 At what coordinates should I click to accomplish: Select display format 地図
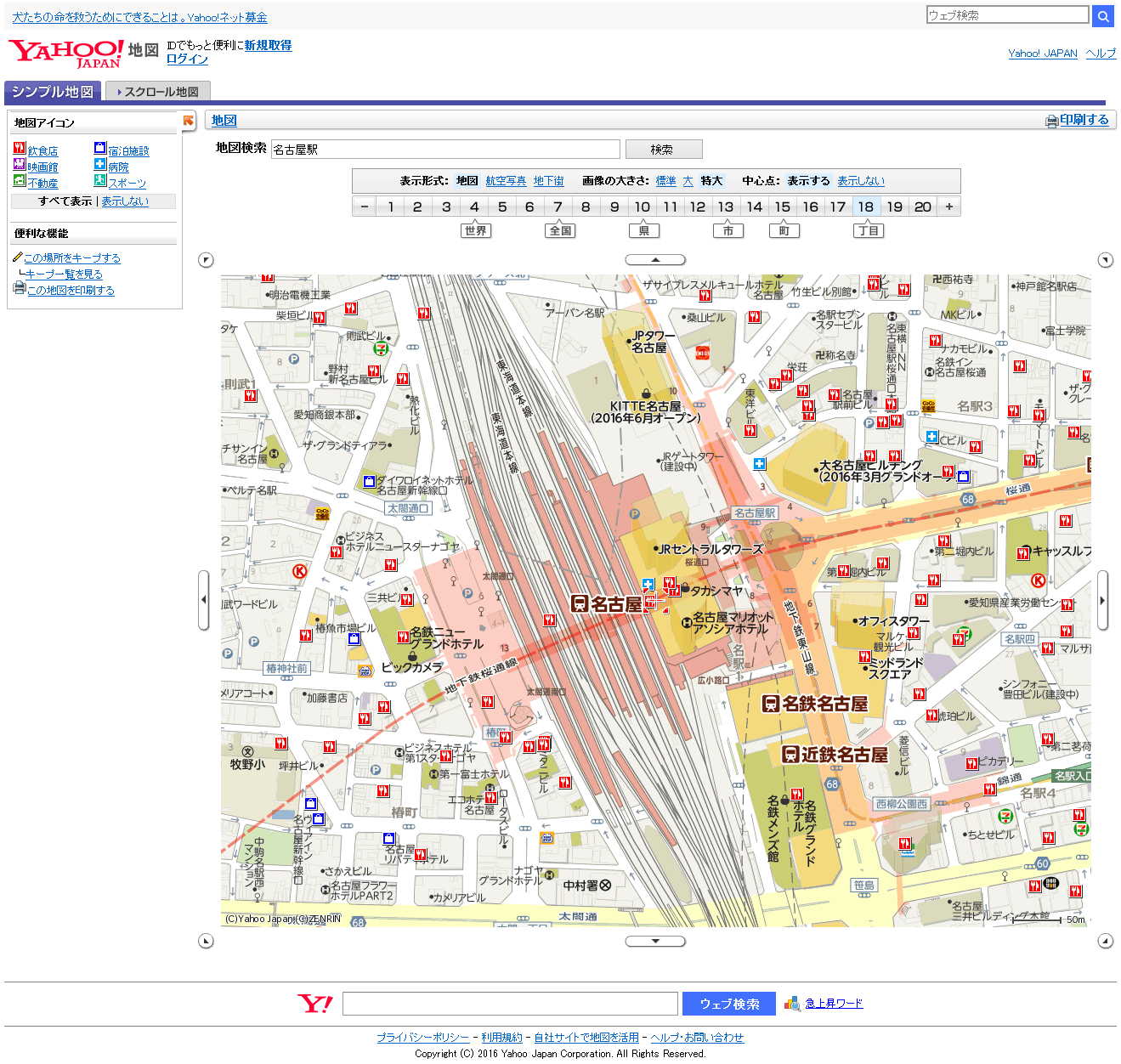(467, 181)
